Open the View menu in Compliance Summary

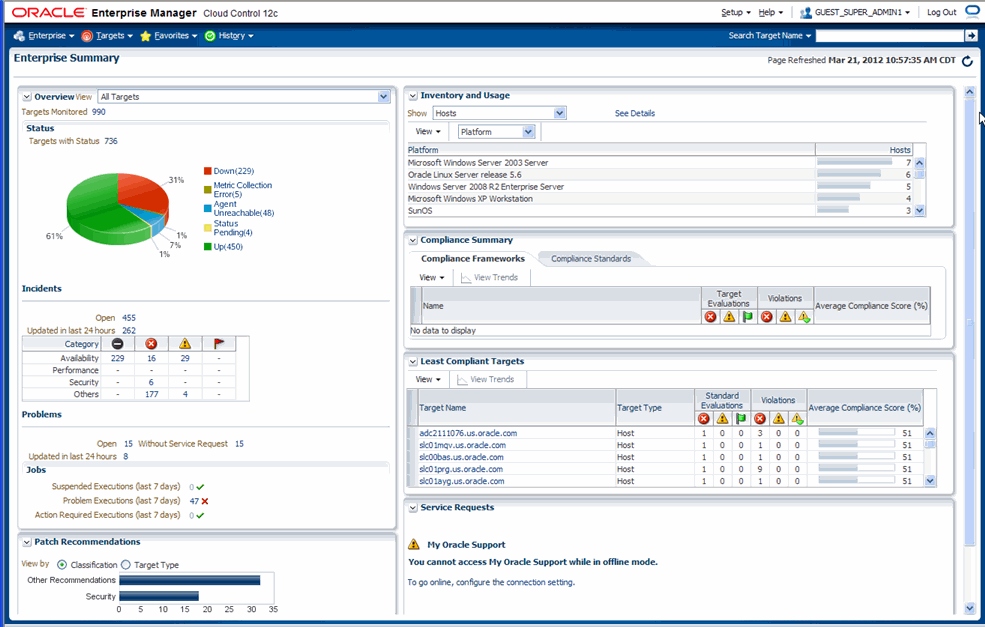point(432,278)
